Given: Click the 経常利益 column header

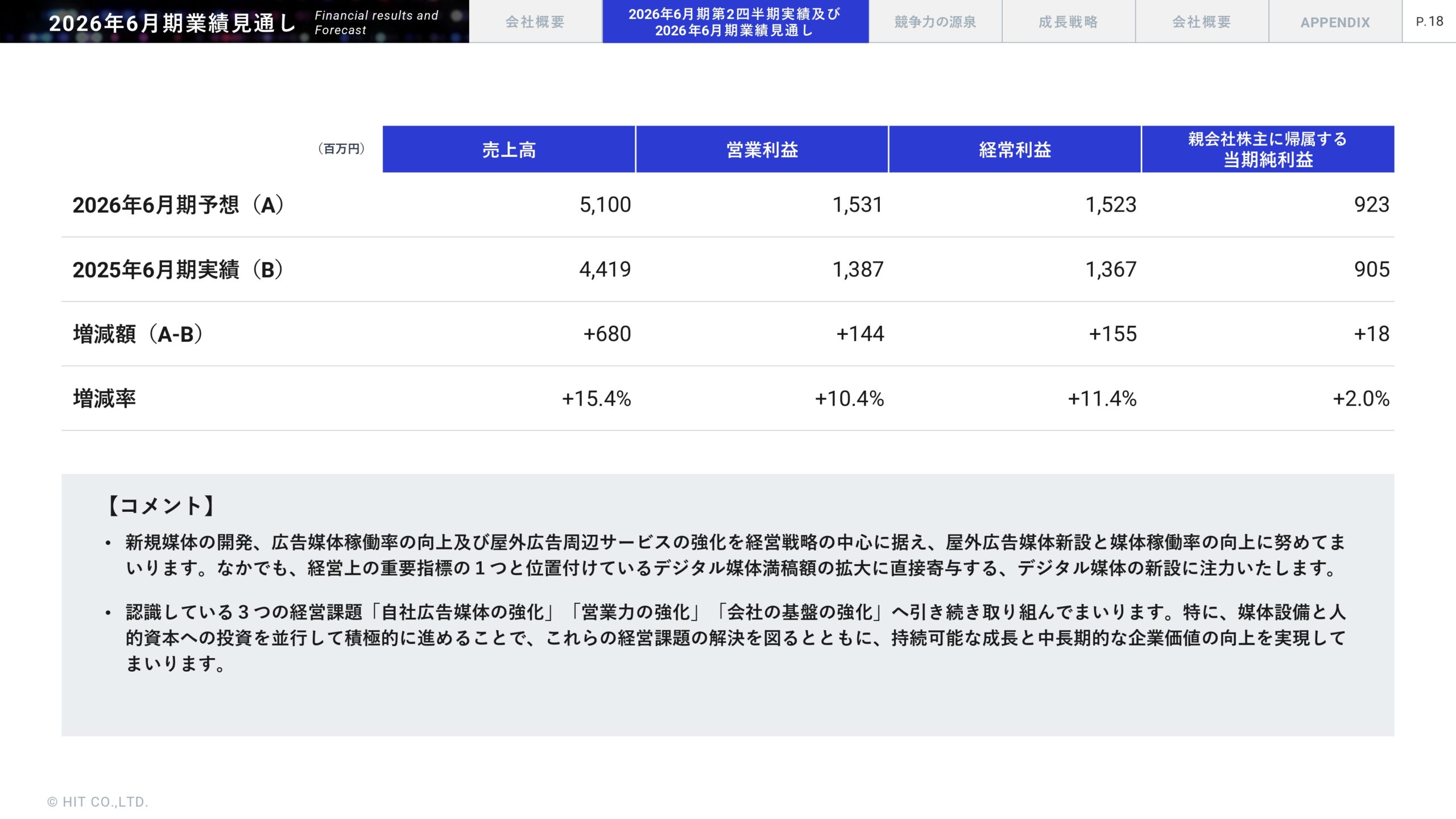Looking at the screenshot, I should pyautogui.click(x=1015, y=150).
